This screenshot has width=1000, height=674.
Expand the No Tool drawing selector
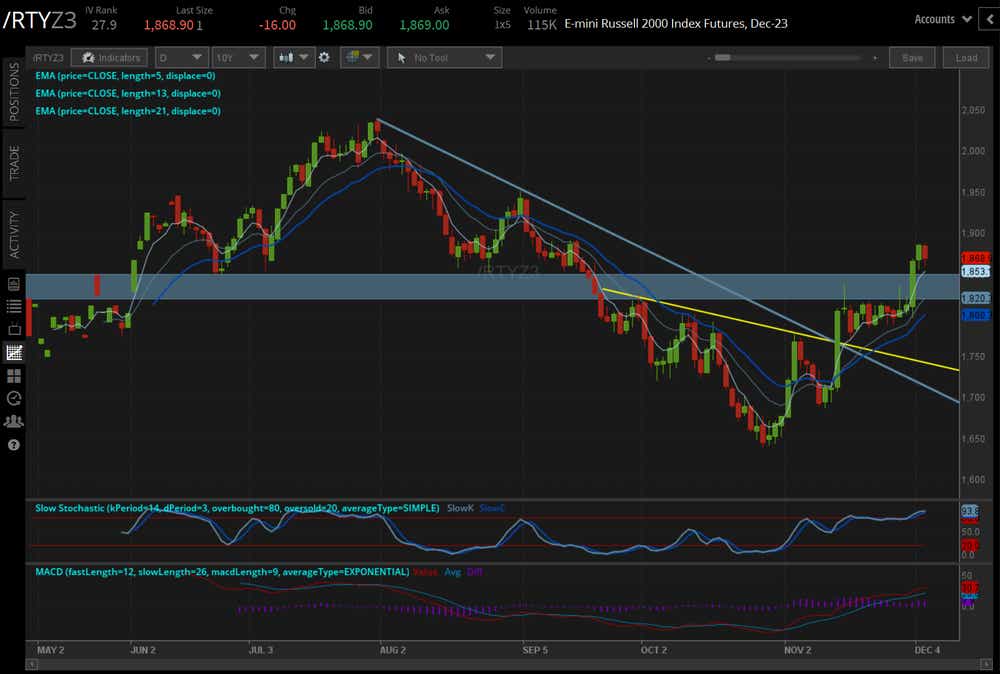coord(443,58)
